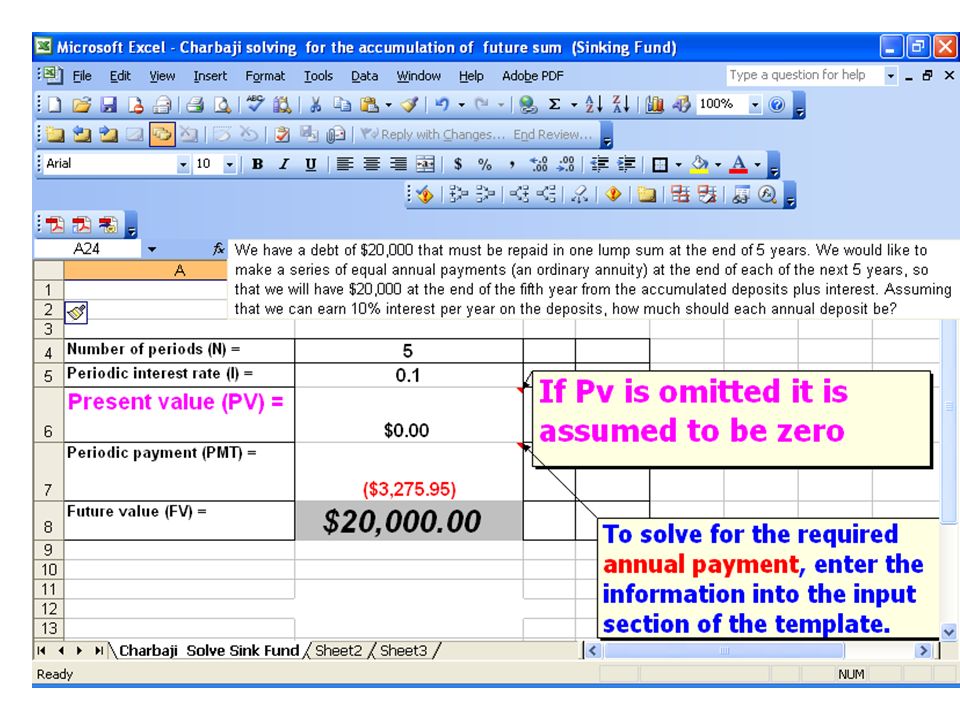Open the Tools menu
This screenshot has width=960, height=720.
click(318, 76)
